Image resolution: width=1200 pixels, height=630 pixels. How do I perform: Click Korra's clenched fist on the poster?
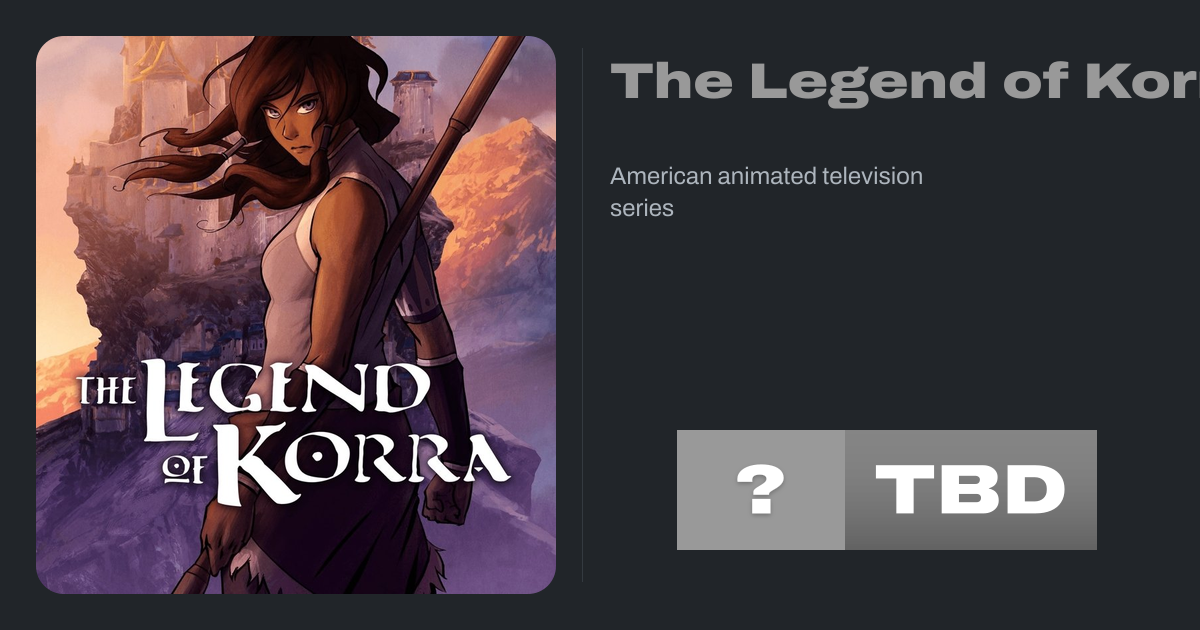click(443, 495)
